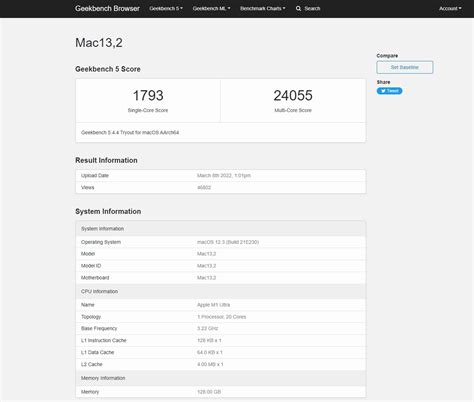Viewport: 474px width, 402px height.
Task: Click the Tweet share button
Action: click(389, 91)
